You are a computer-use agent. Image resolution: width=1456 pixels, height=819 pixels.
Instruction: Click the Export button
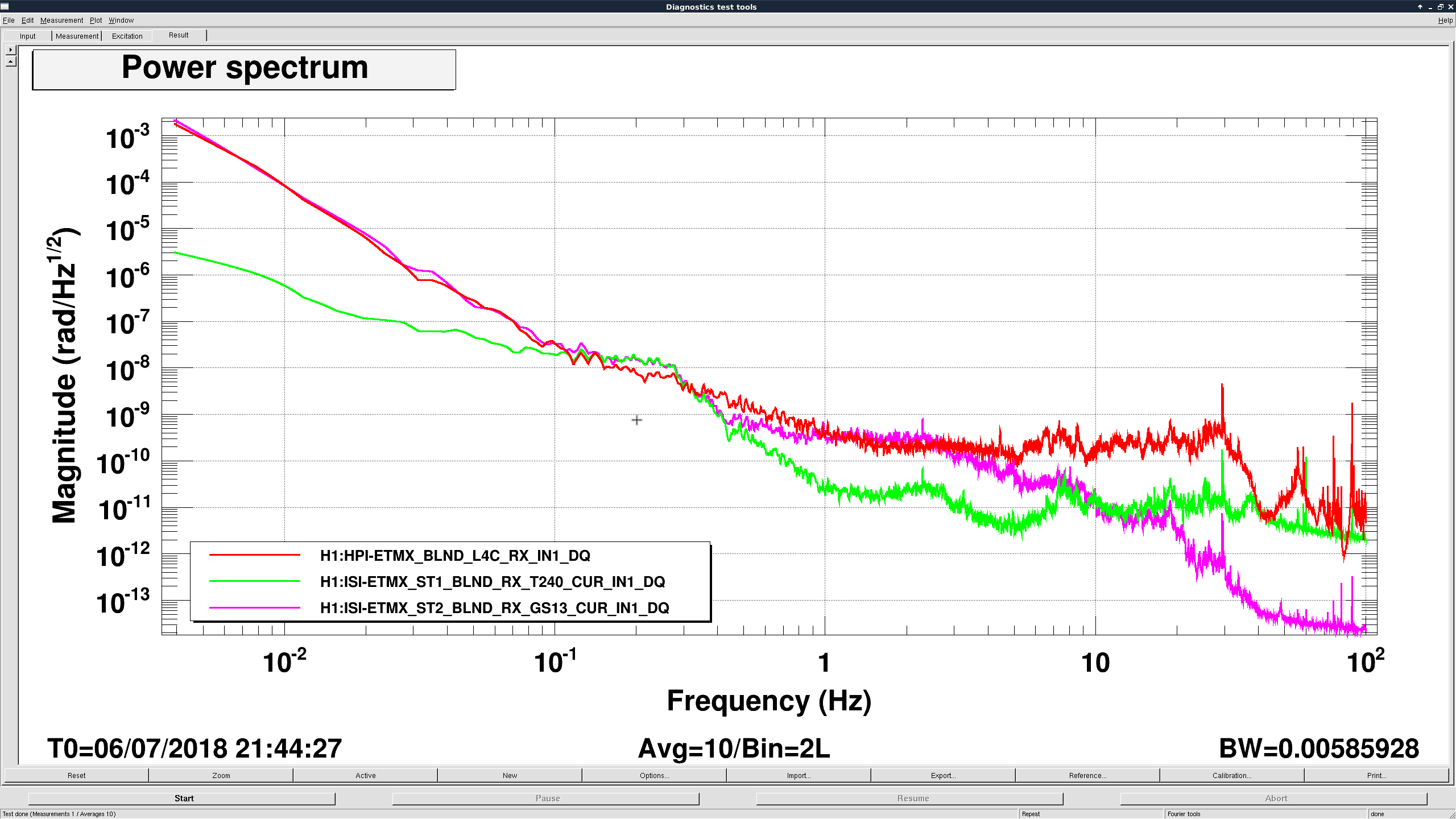(943, 775)
